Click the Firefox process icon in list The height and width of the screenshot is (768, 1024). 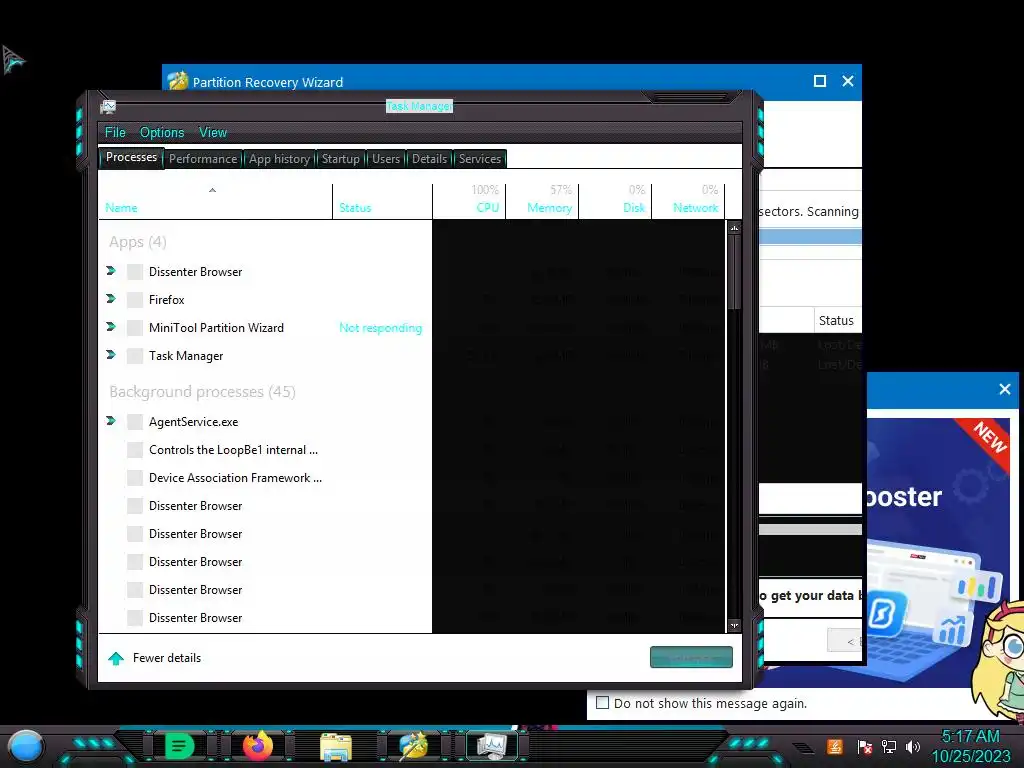click(x=135, y=300)
